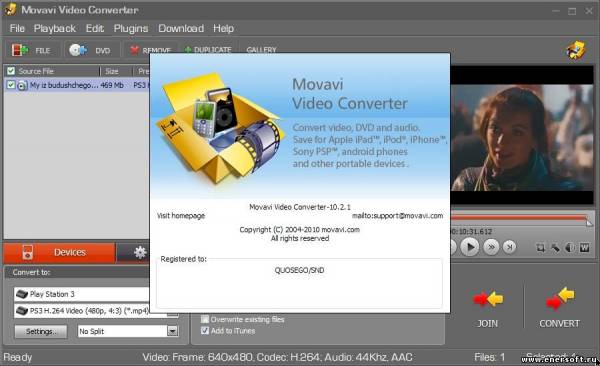Enable Overwrite existing files checkbox
This screenshot has height=366, width=600.
(205, 319)
